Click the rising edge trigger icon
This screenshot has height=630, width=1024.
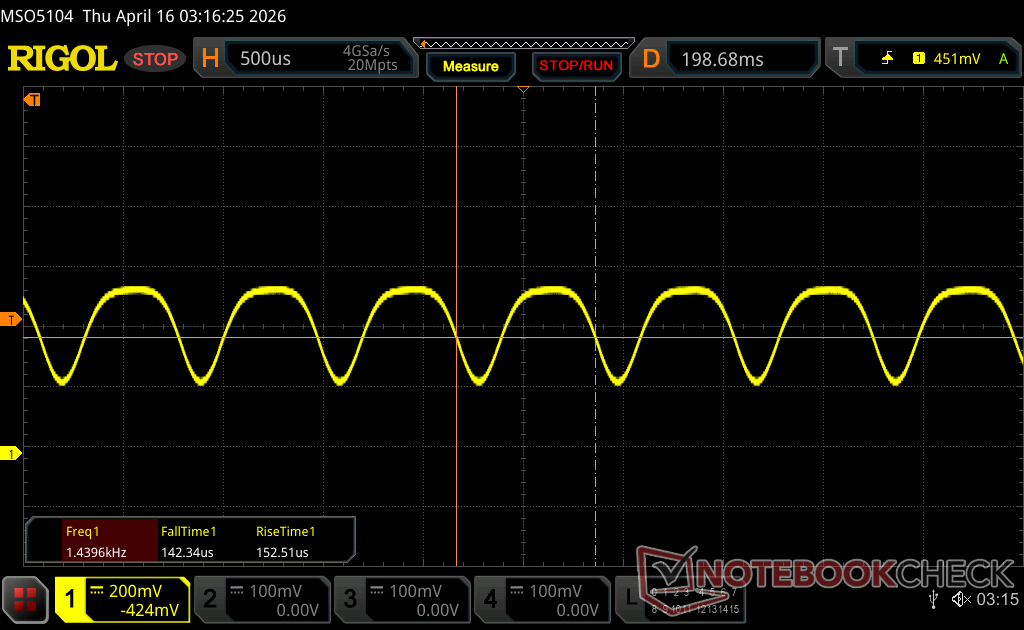point(887,59)
